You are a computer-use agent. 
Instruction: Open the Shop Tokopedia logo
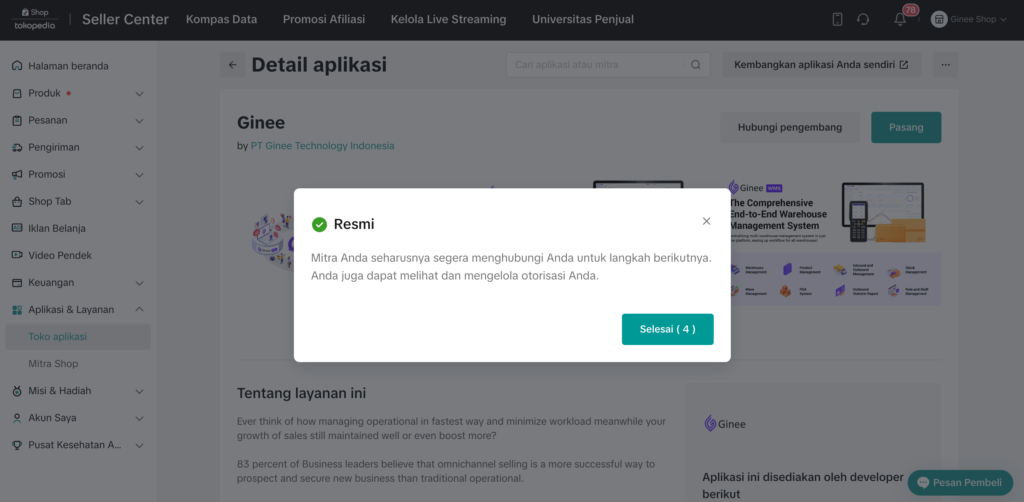pos(35,19)
